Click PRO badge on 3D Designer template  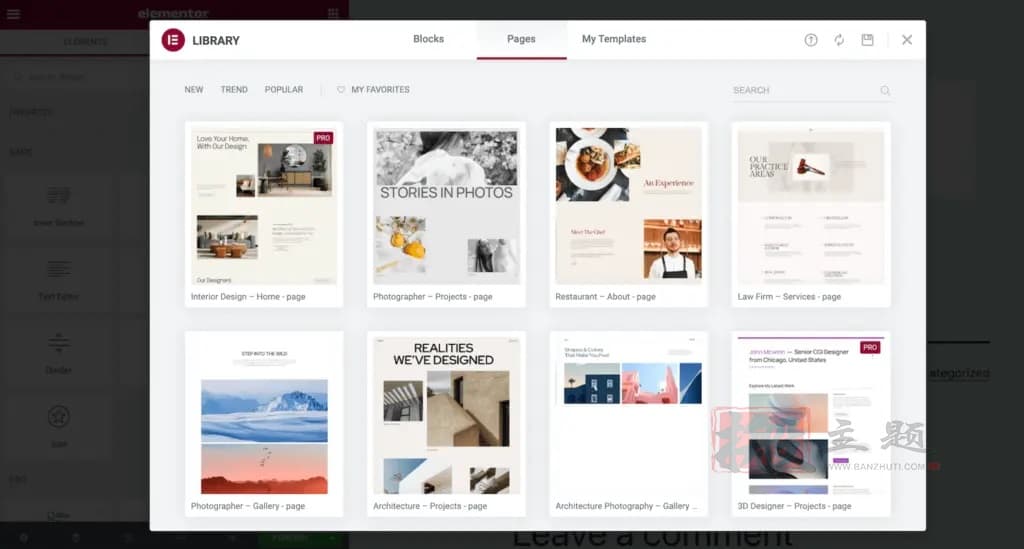[870, 347]
